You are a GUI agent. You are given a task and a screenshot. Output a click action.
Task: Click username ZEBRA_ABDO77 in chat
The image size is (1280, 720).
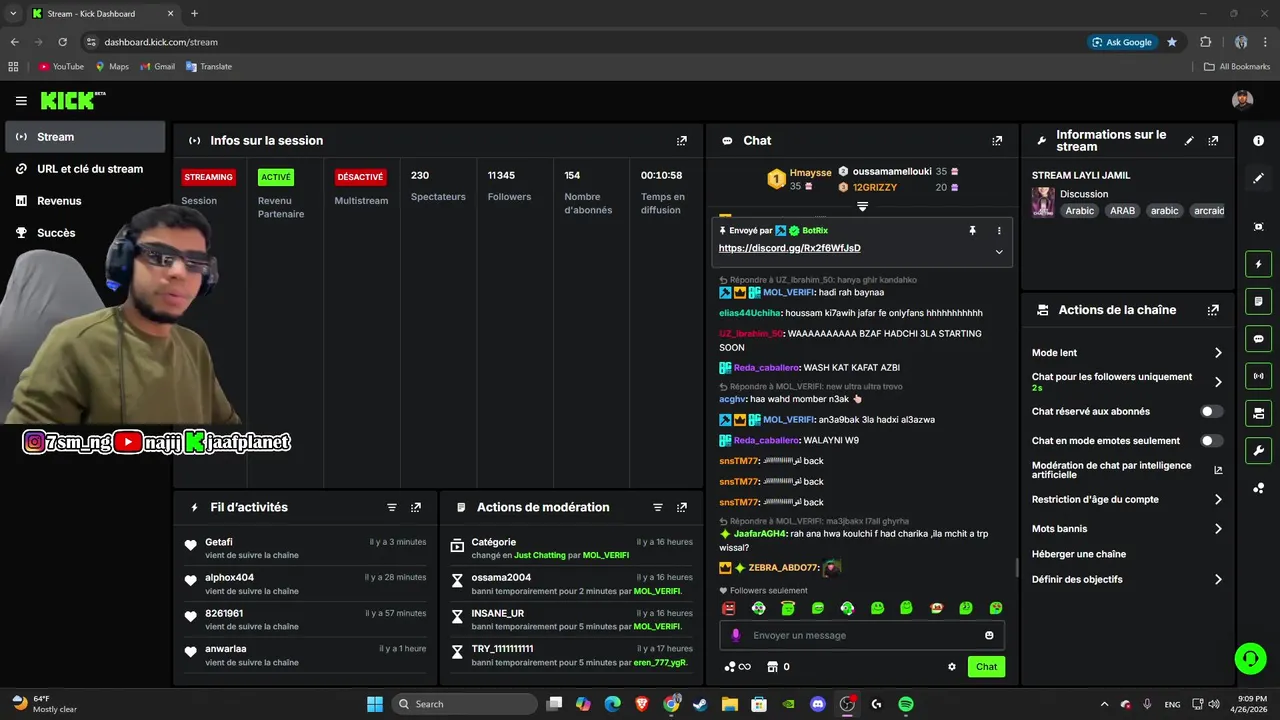[783, 568]
